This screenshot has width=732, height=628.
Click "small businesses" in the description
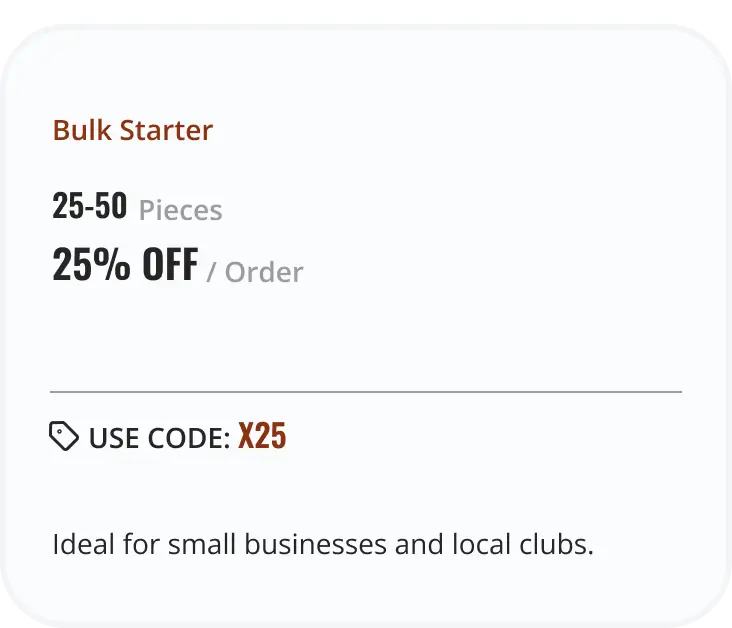click(x=263, y=545)
